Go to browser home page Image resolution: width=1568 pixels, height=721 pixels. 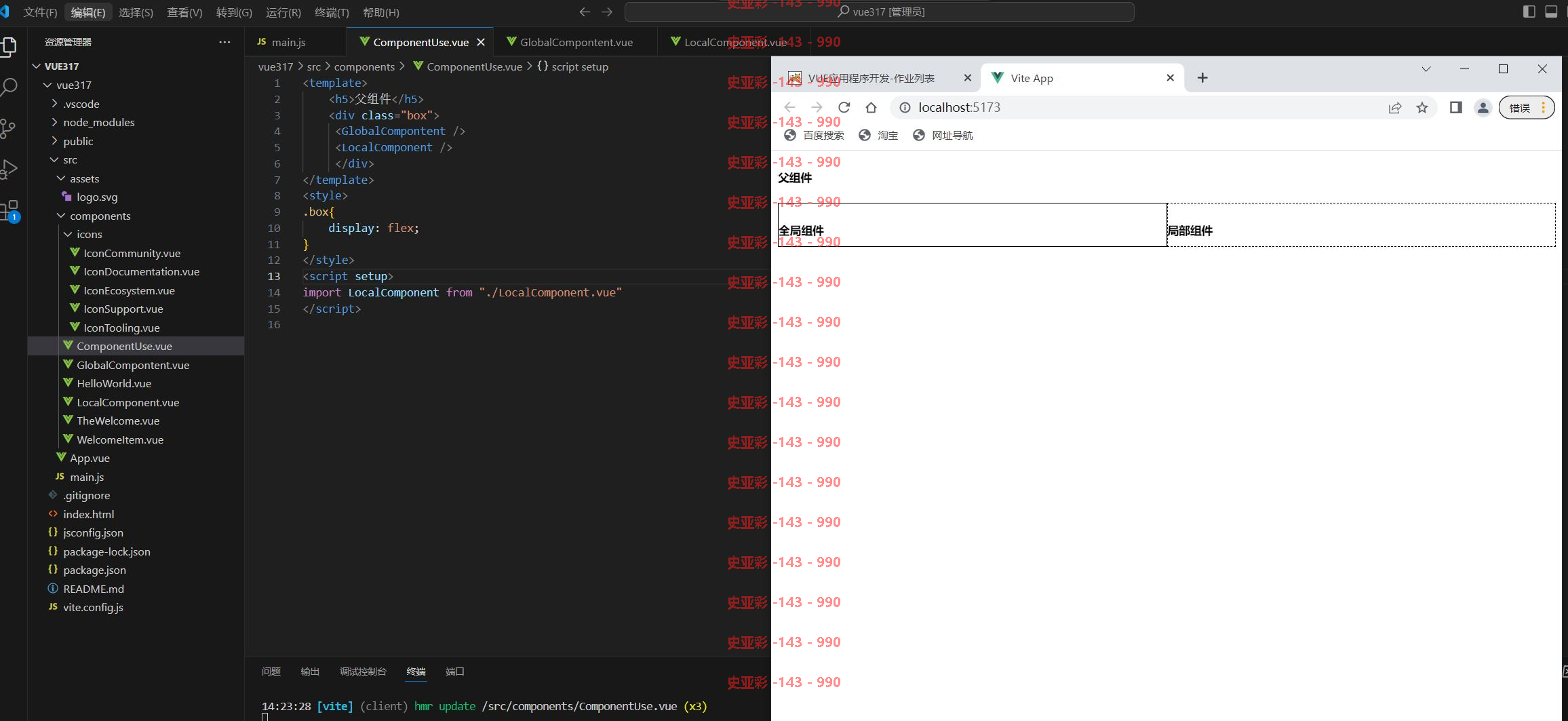coord(871,107)
